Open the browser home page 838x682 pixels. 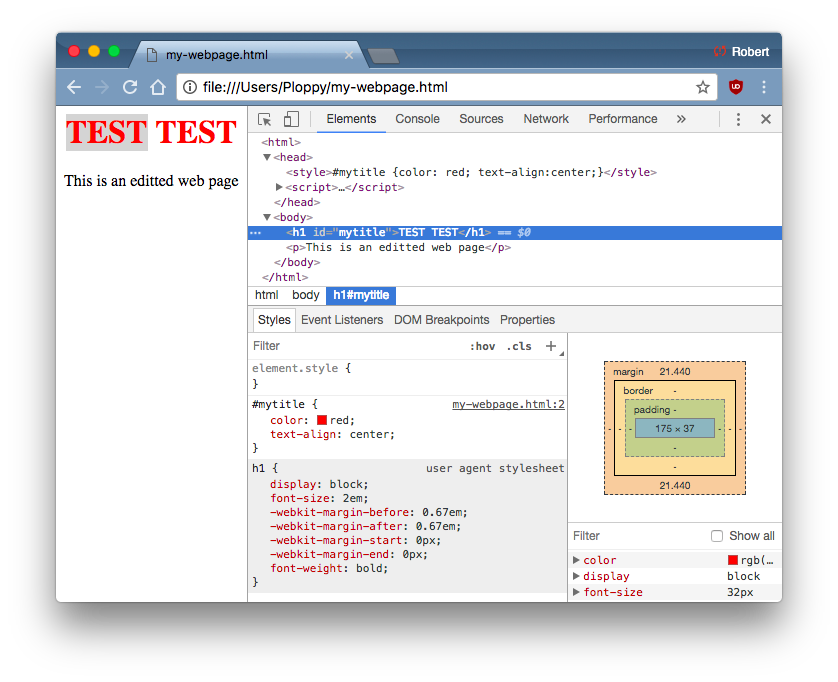[158, 87]
